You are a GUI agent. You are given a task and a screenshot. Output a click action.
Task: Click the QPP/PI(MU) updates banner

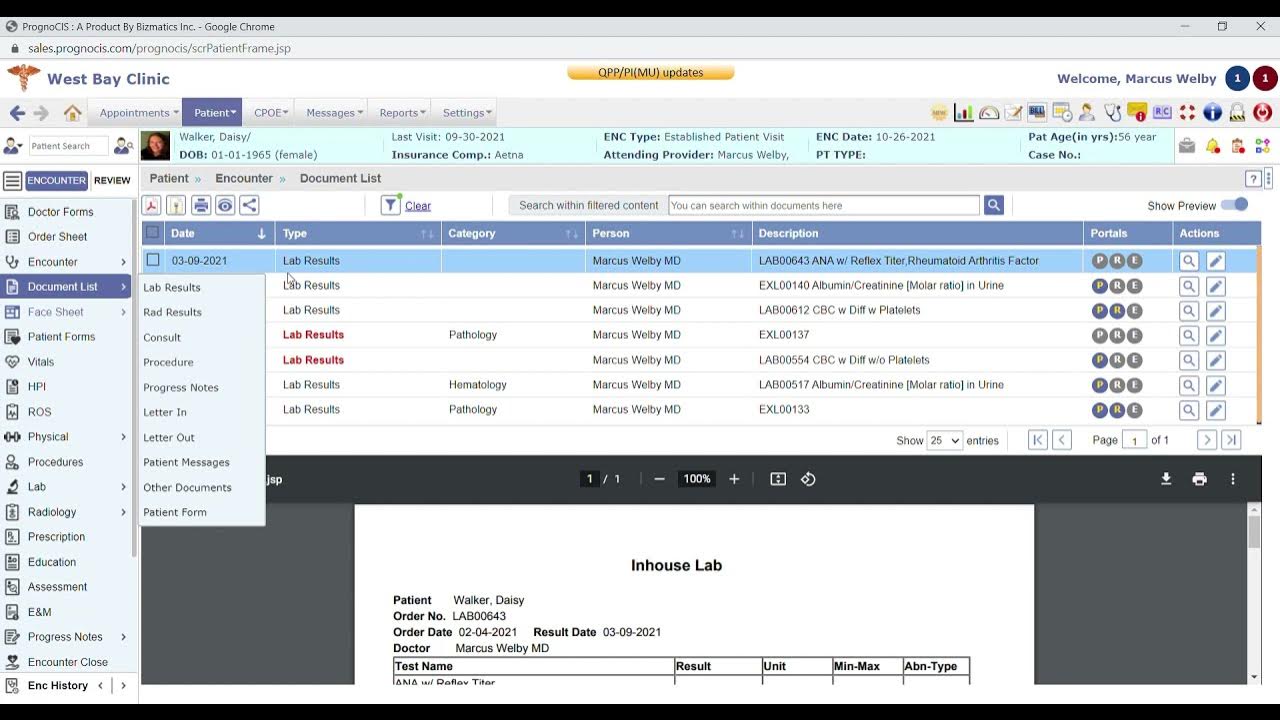651,72
